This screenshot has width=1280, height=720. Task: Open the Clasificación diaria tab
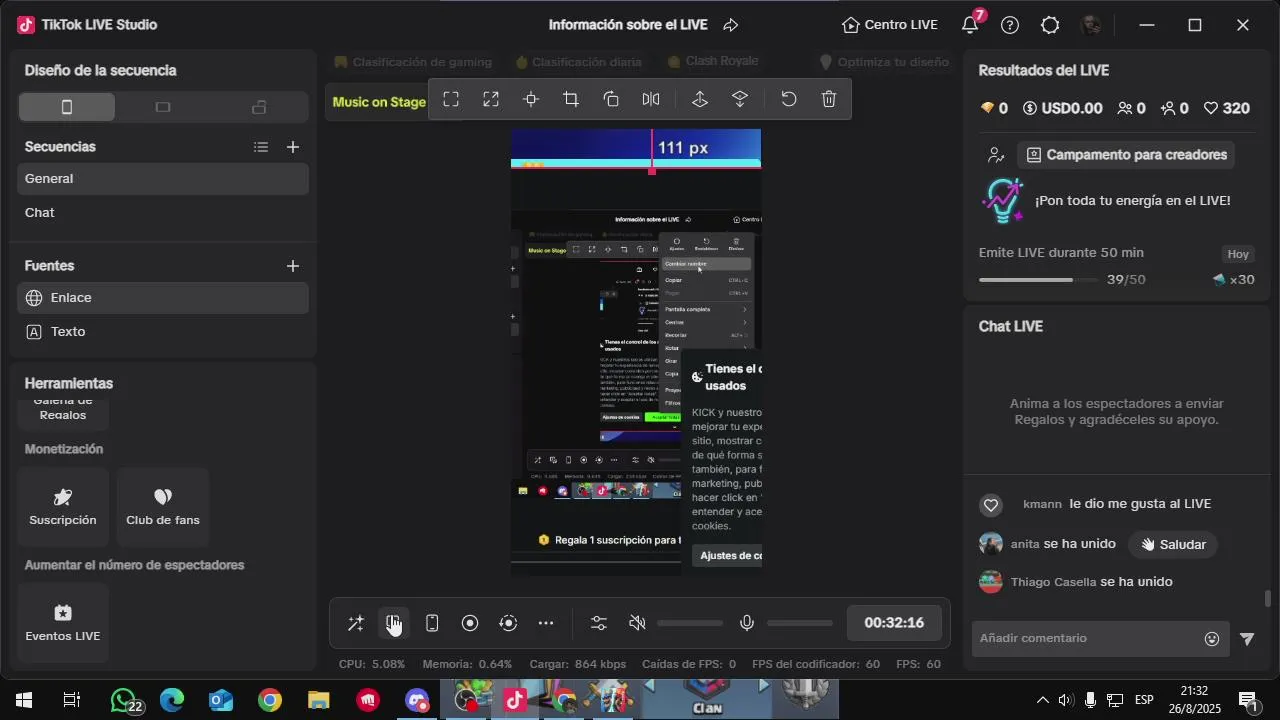point(577,62)
